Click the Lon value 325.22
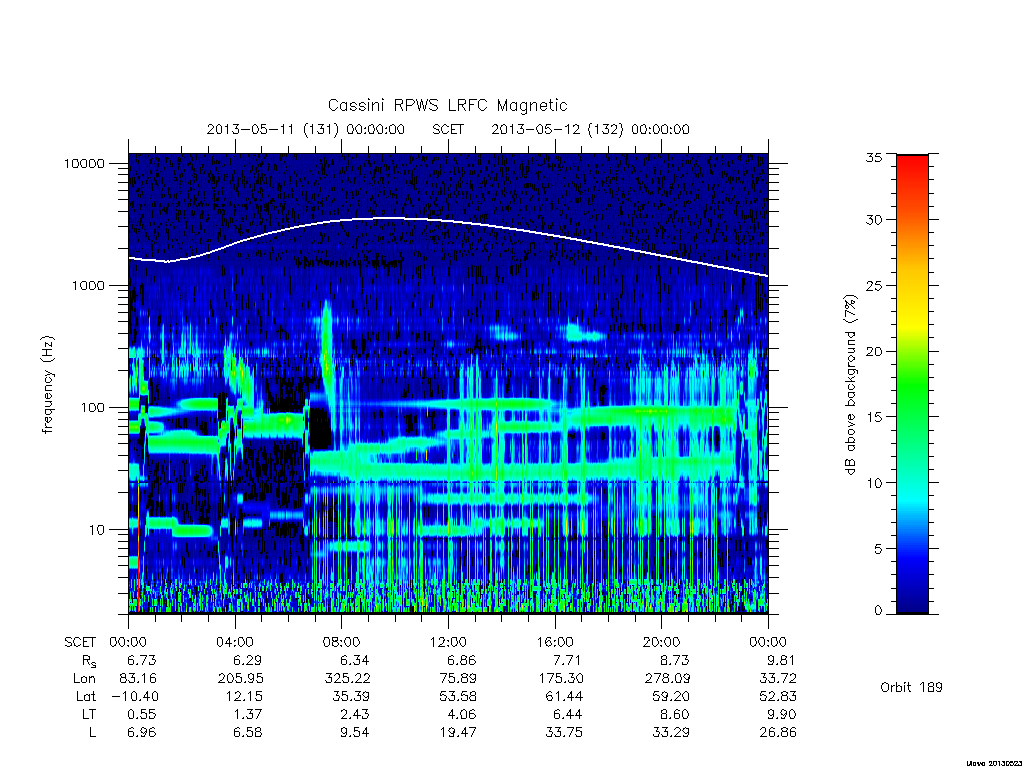The height and width of the screenshot is (768, 1024). click(347, 679)
